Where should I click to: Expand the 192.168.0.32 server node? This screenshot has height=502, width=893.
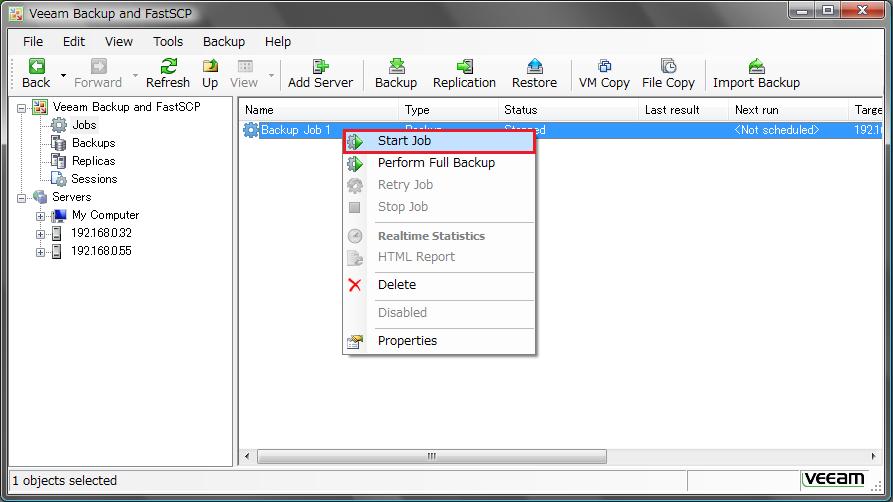pos(40,234)
